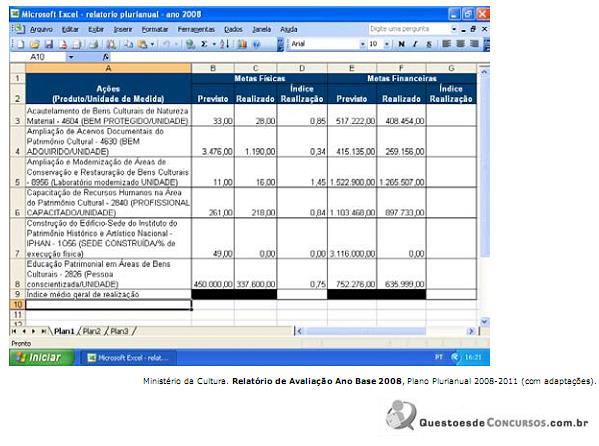This screenshot has height=446, width=599.
Task: Open Excel Help question mark icon
Action: (x=256, y=44)
